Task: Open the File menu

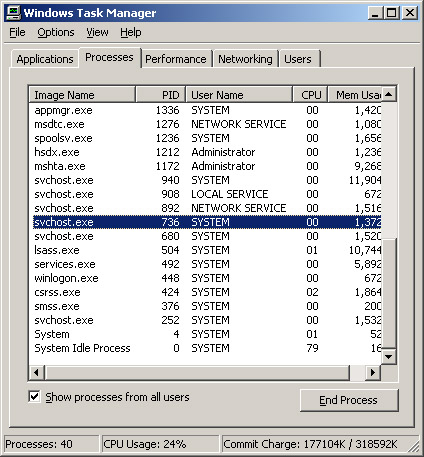Action: [x=17, y=32]
